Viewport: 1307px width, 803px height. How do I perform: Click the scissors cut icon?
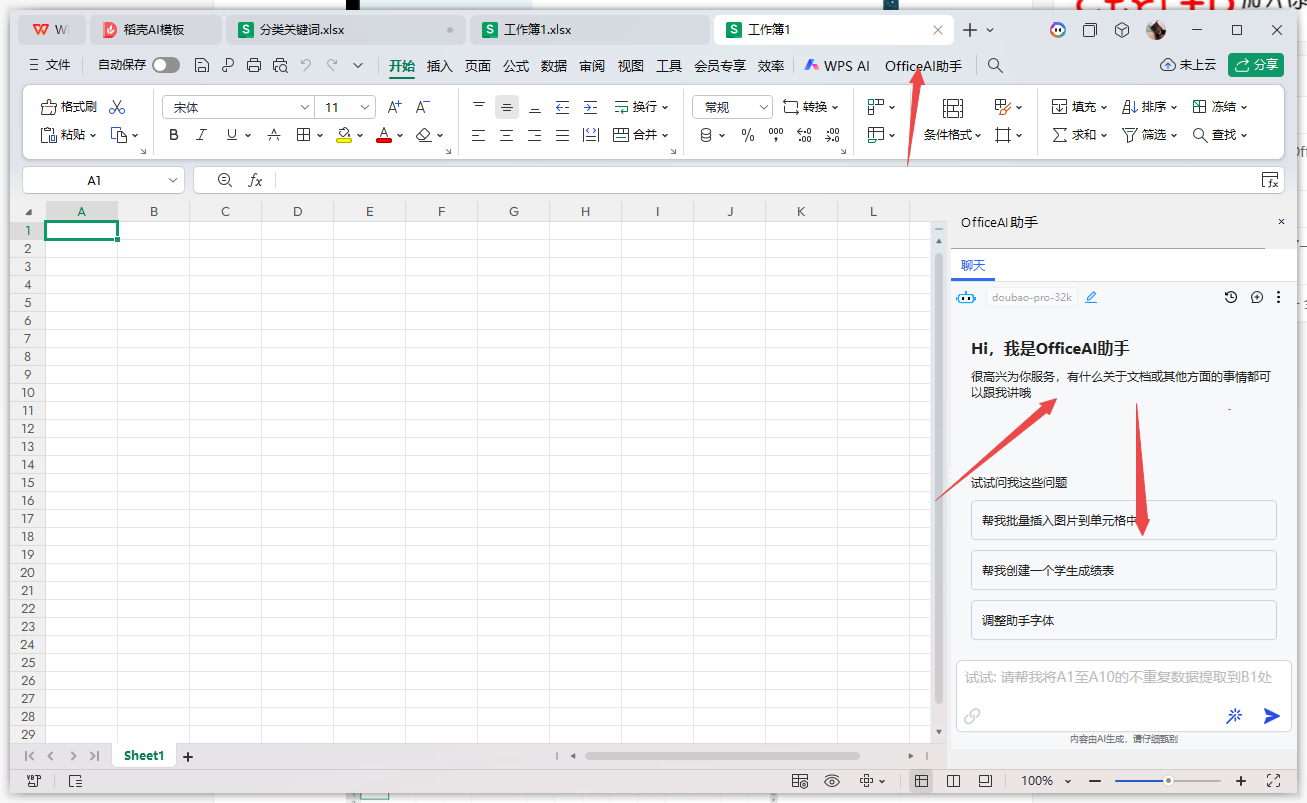point(117,107)
